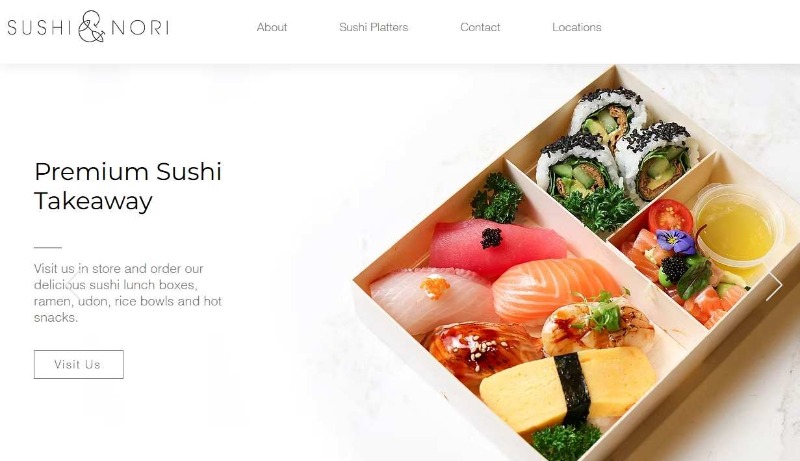Viewport: 800px width, 461px height.
Task: Click the ampersand symbol in the logo
Action: [92, 26]
